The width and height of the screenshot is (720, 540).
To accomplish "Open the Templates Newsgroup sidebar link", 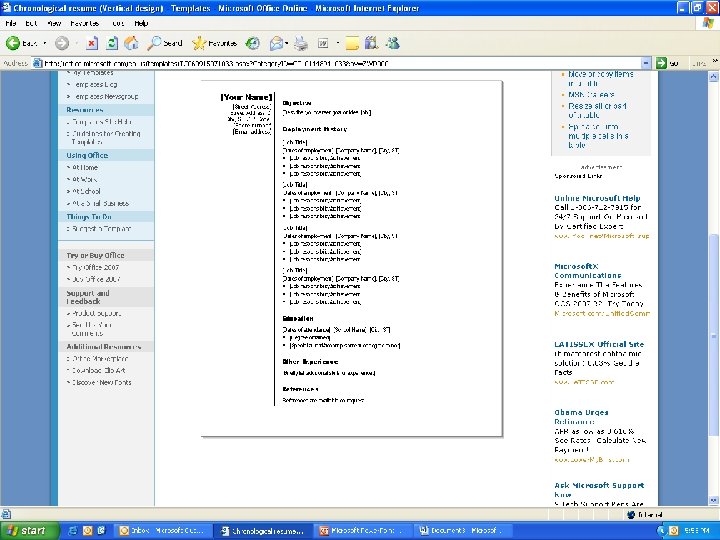I will (106, 96).
